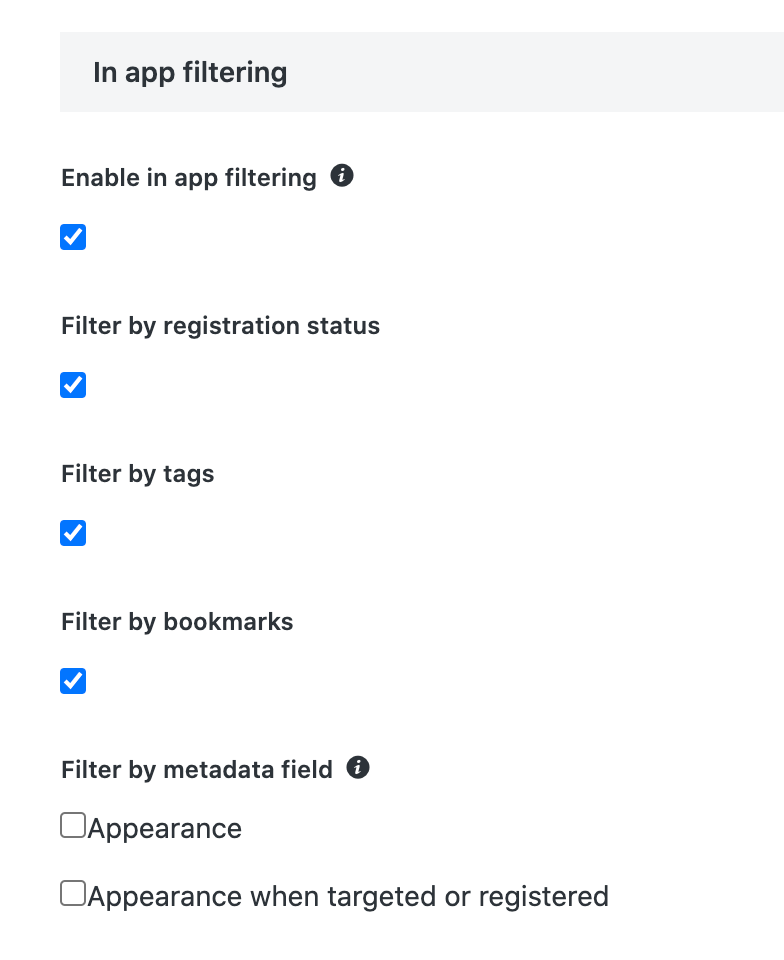Image resolution: width=784 pixels, height=960 pixels.
Task: Open the info icon beside Enable in app filtering
Action: click(x=342, y=177)
